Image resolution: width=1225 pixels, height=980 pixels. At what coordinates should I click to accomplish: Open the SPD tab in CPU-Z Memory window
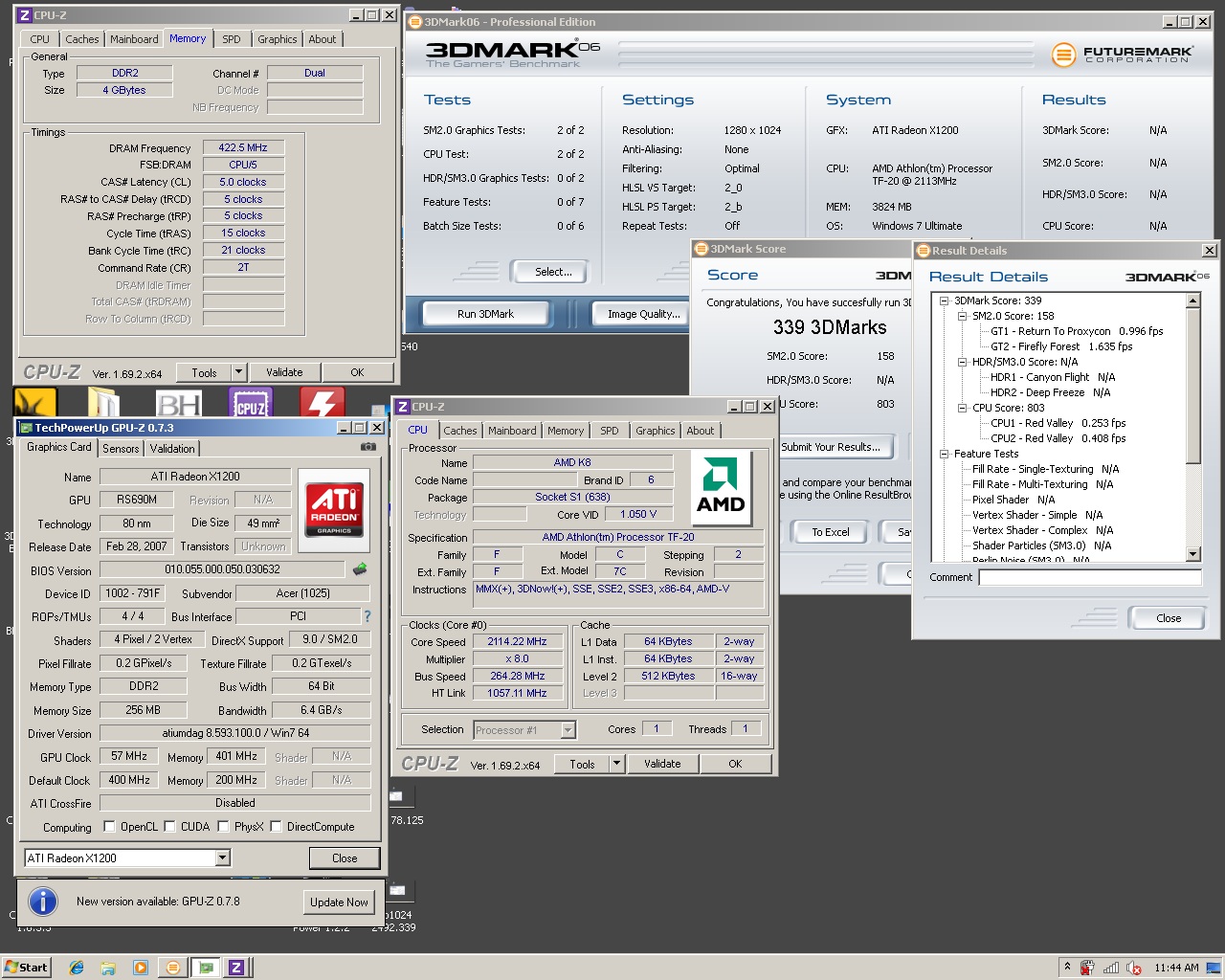[232, 39]
